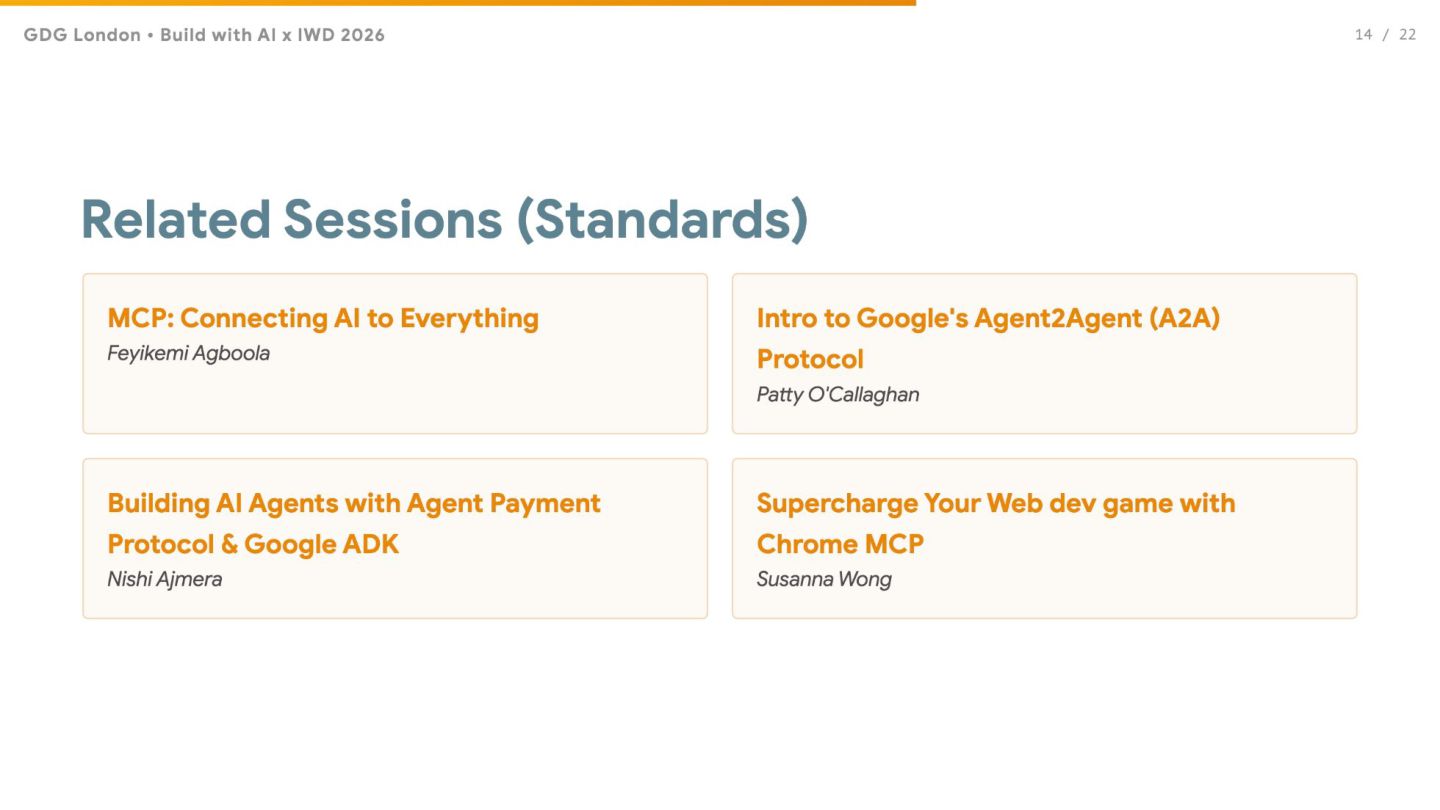Screen dimensions: 1440x810
Task: Click the "GDG London" header text
Action: click(82, 35)
